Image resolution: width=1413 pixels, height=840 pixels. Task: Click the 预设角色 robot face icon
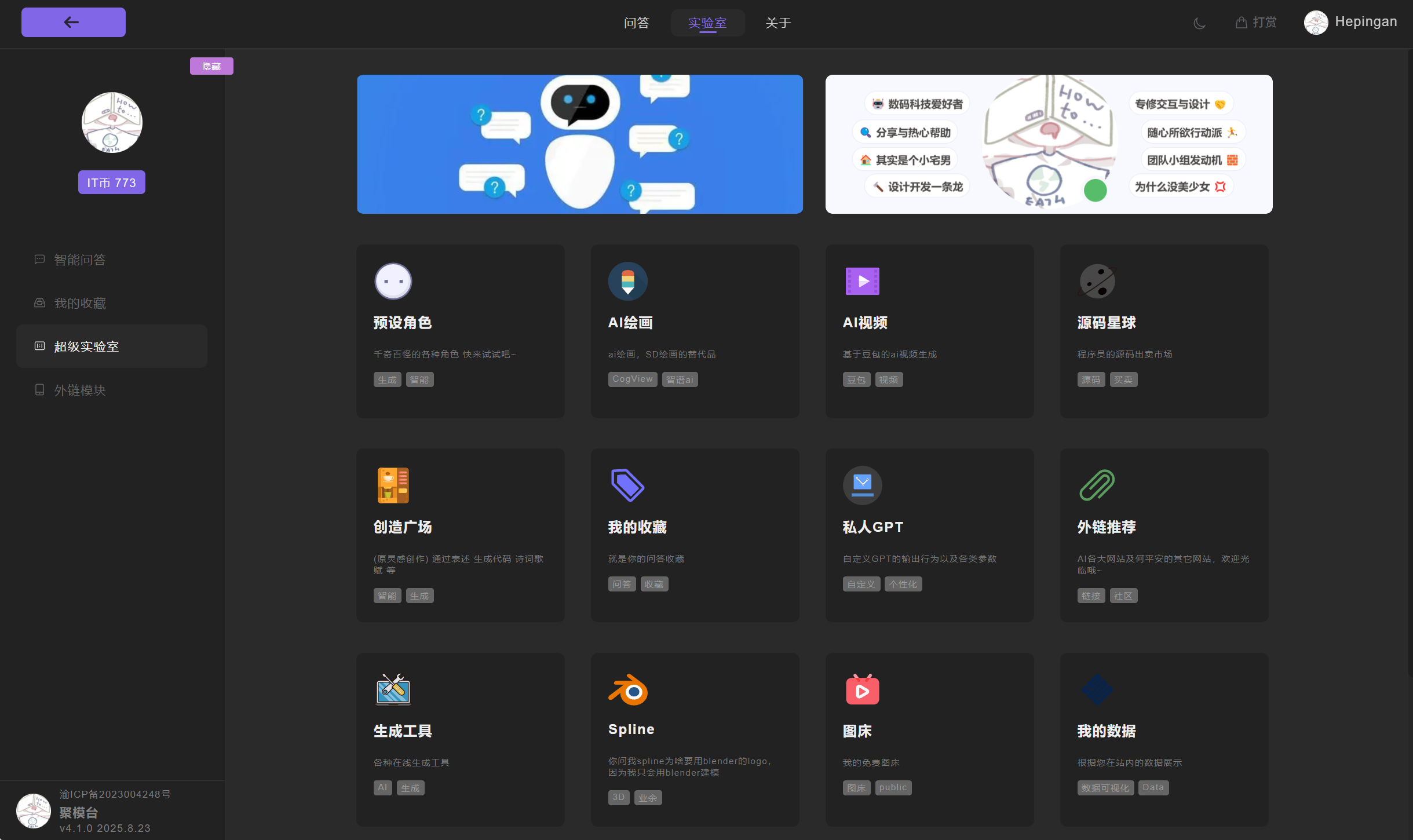[393, 282]
